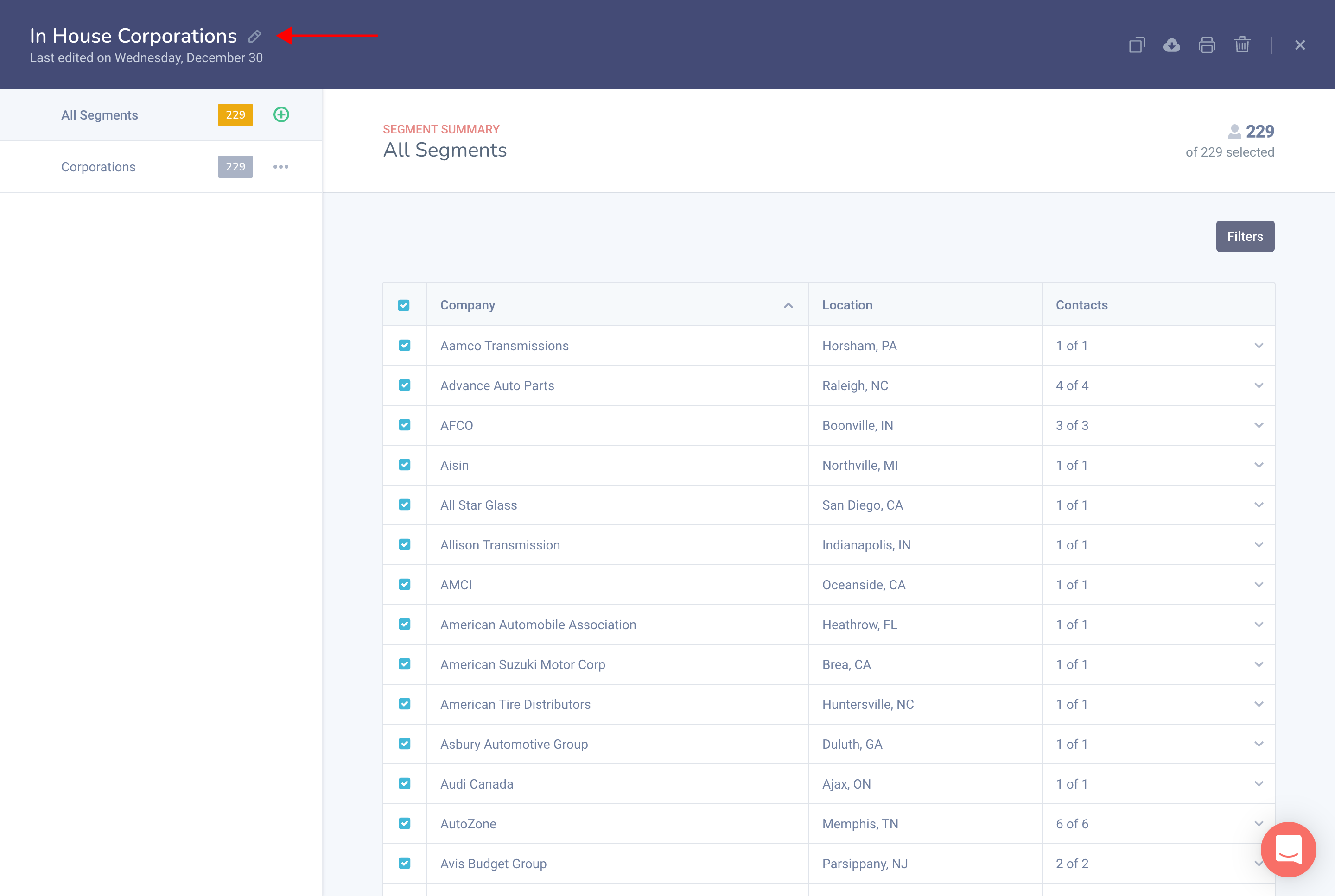1335x896 pixels.
Task: Click 'of 229 selected' text
Action: (1230, 152)
